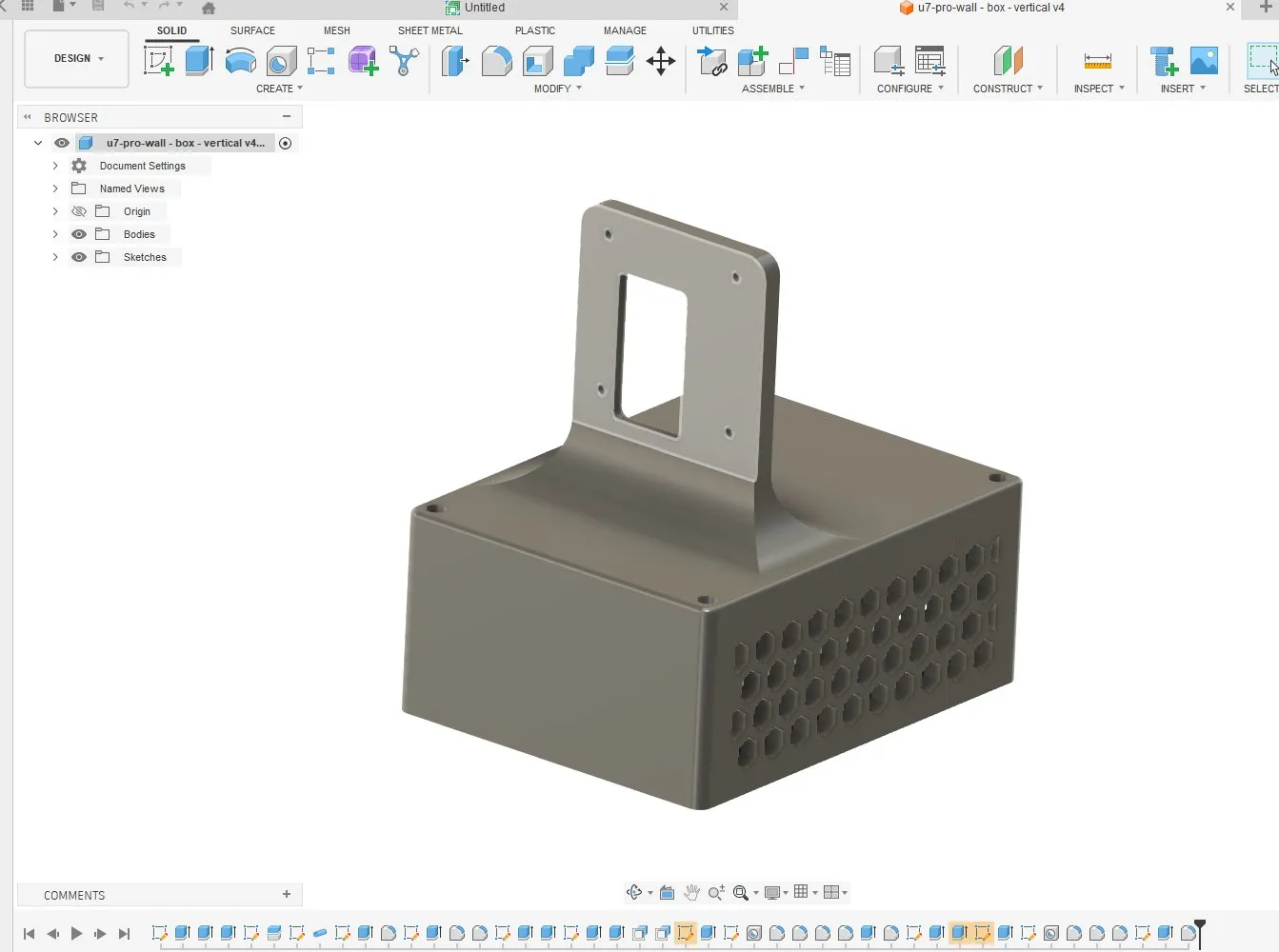Image resolution: width=1279 pixels, height=952 pixels.
Task: Show the hidden Origin folder
Action: (x=79, y=211)
